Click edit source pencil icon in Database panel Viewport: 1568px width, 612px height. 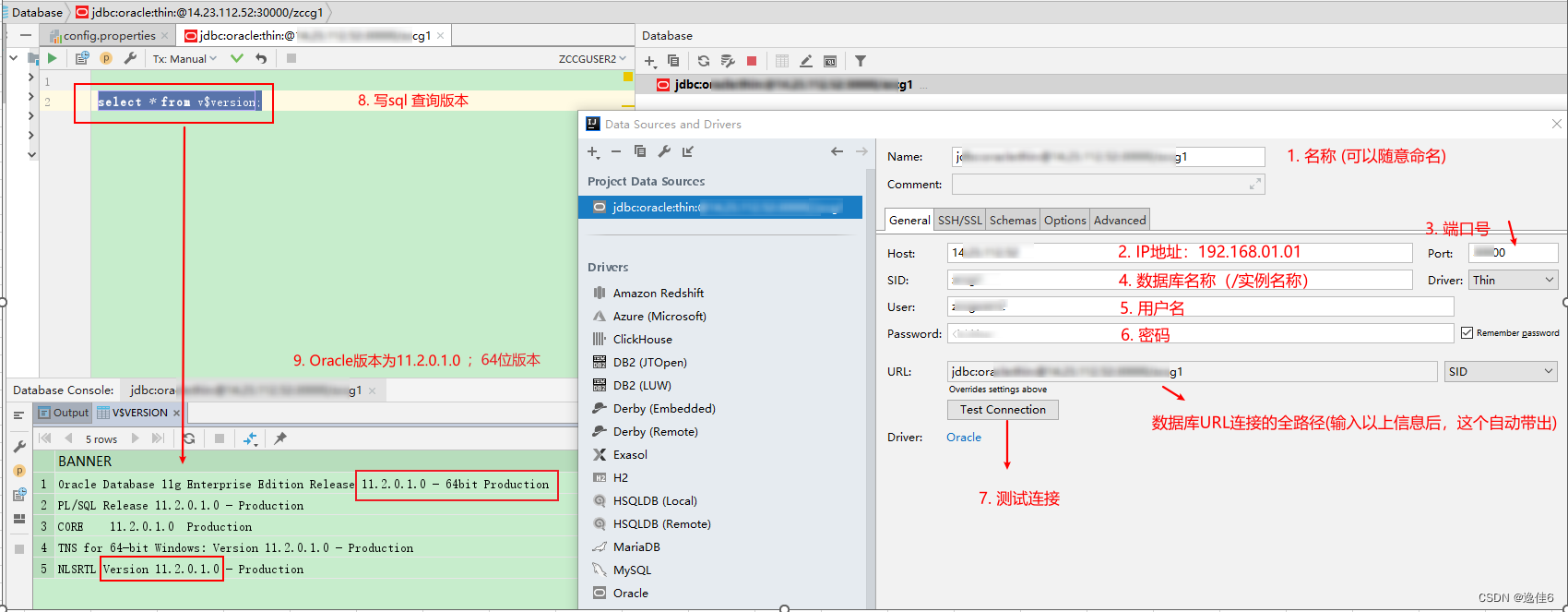(x=806, y=61)
